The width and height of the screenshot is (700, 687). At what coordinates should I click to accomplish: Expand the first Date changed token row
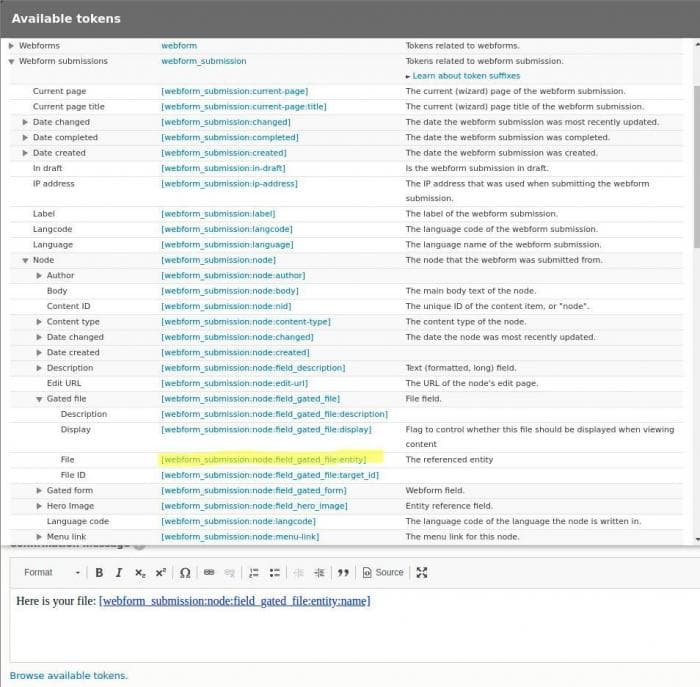click(25, 122)
